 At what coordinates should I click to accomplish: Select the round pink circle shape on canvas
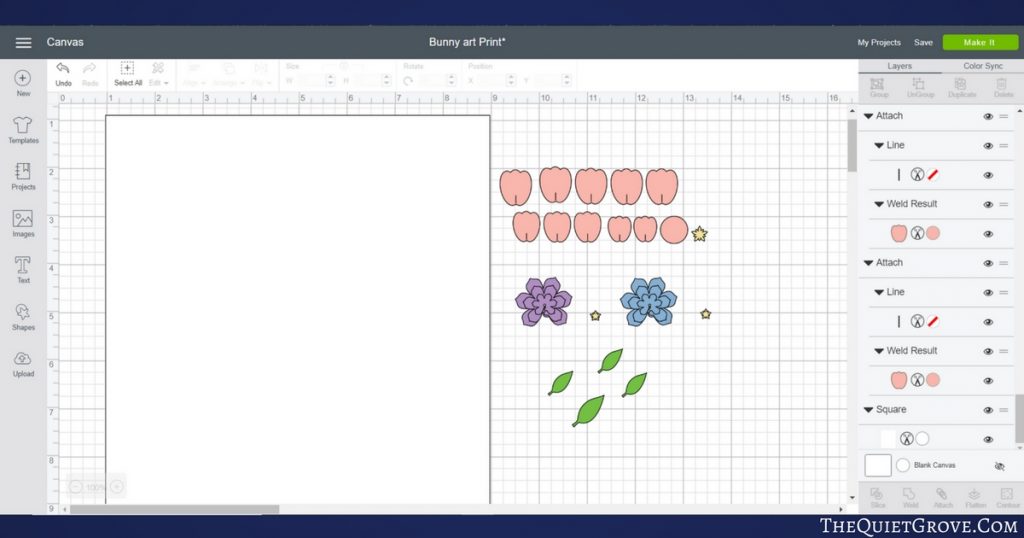(x=674, y=230)
